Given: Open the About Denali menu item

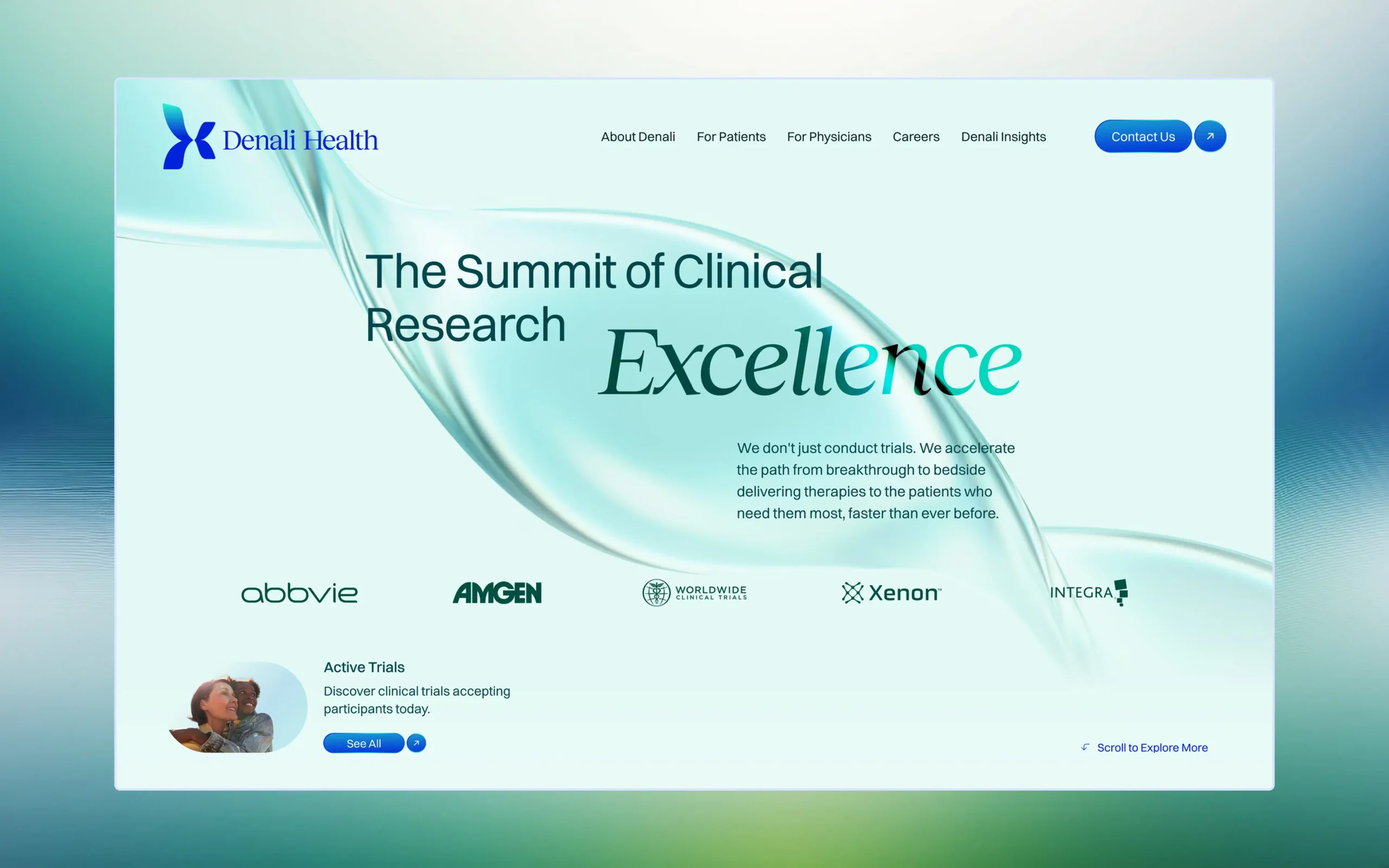Looking at the screenshot, I should coord(638,137).
